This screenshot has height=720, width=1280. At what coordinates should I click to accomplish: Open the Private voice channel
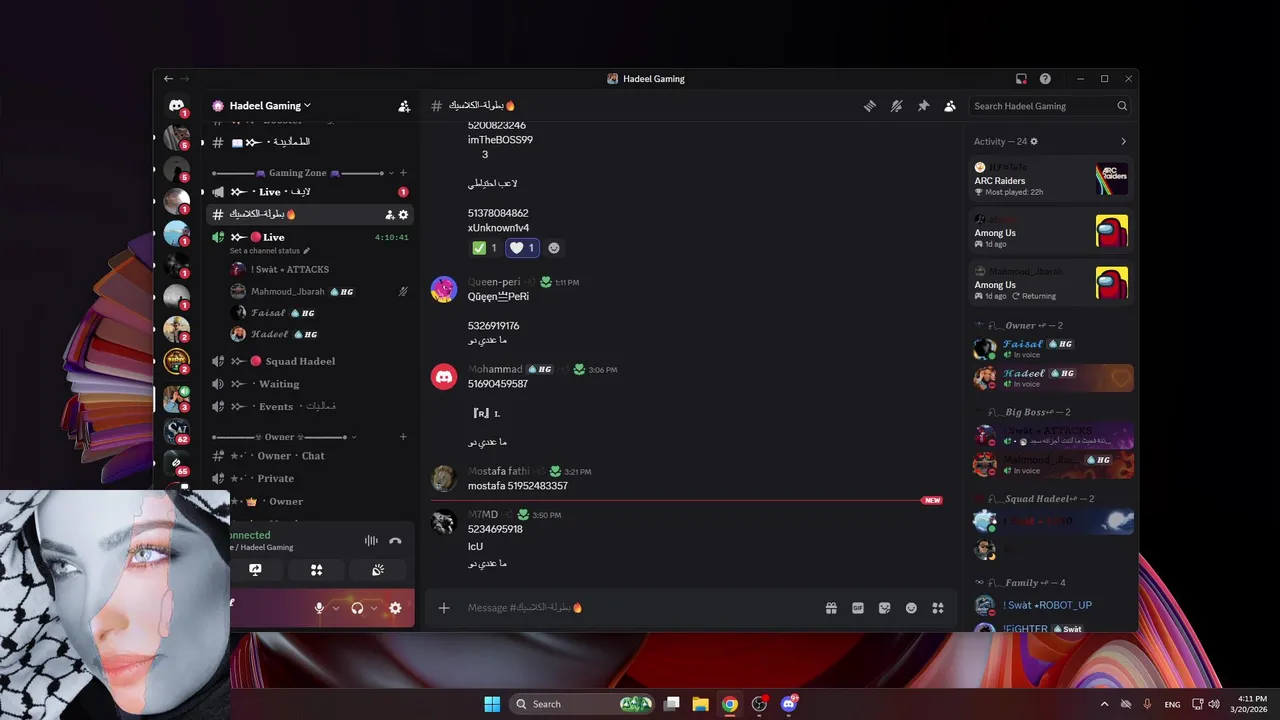coord(310,479)
